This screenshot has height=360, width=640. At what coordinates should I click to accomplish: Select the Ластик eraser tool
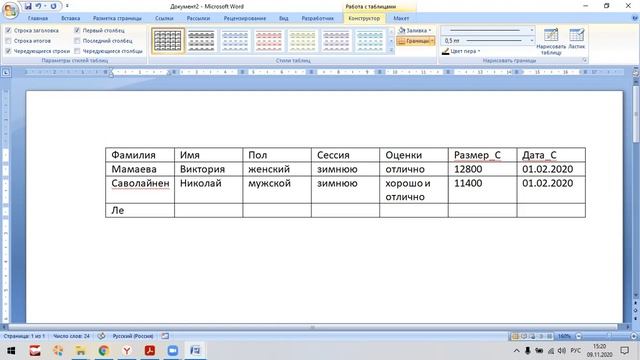[x=577, y=39]
